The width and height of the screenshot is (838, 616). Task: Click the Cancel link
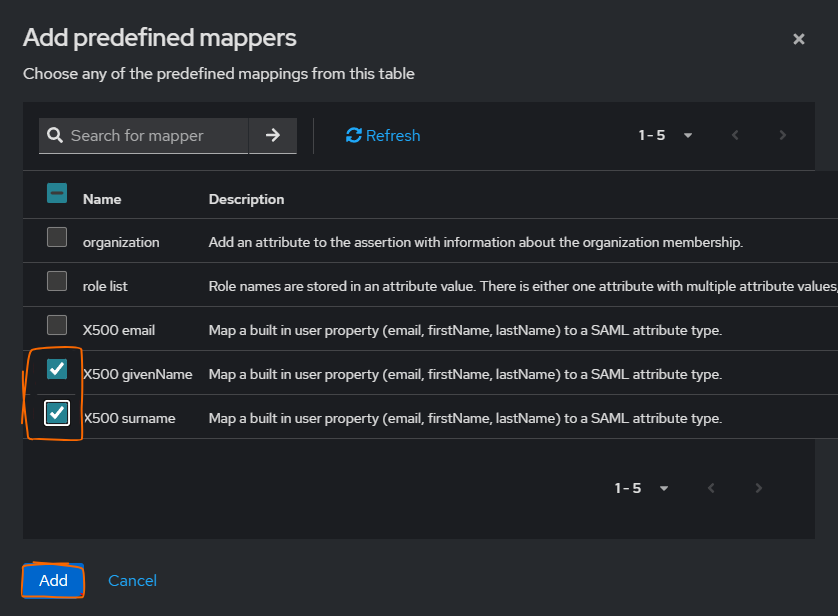tap(132, 580)
